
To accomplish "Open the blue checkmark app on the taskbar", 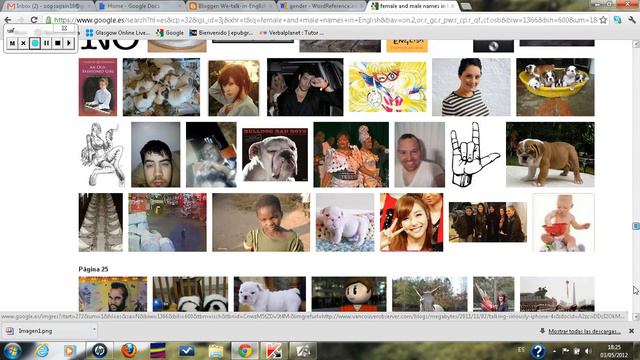I will pyautogui.click(x=187, y=351).
